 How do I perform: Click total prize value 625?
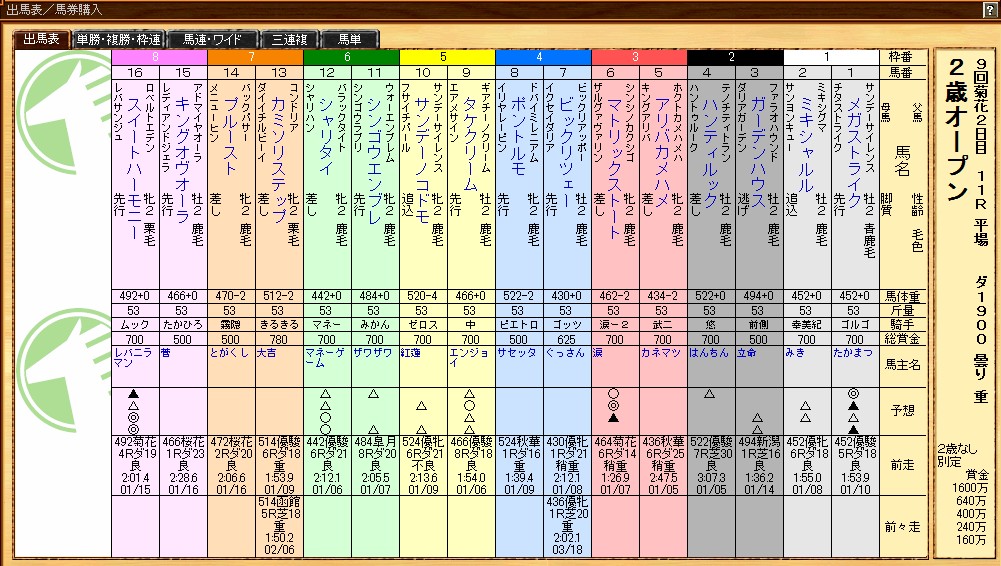click(567, 339)
